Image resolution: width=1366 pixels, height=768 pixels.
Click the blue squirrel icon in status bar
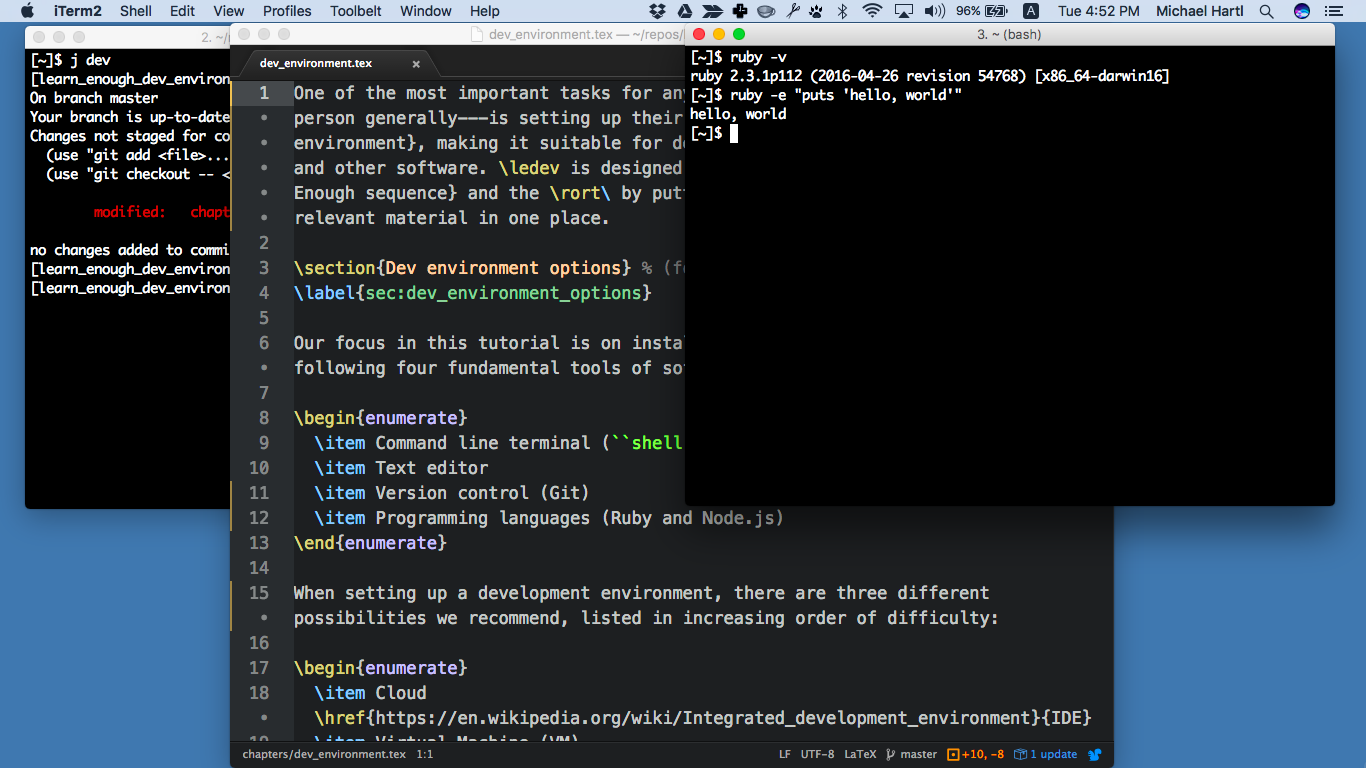click(1095, 755)
